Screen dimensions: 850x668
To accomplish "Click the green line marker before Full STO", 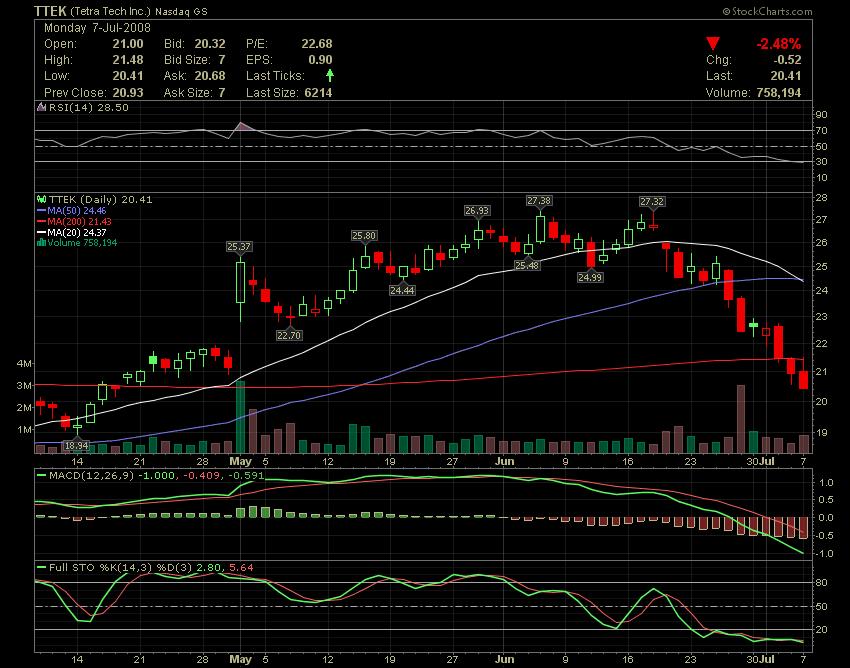I will [41, 568].
